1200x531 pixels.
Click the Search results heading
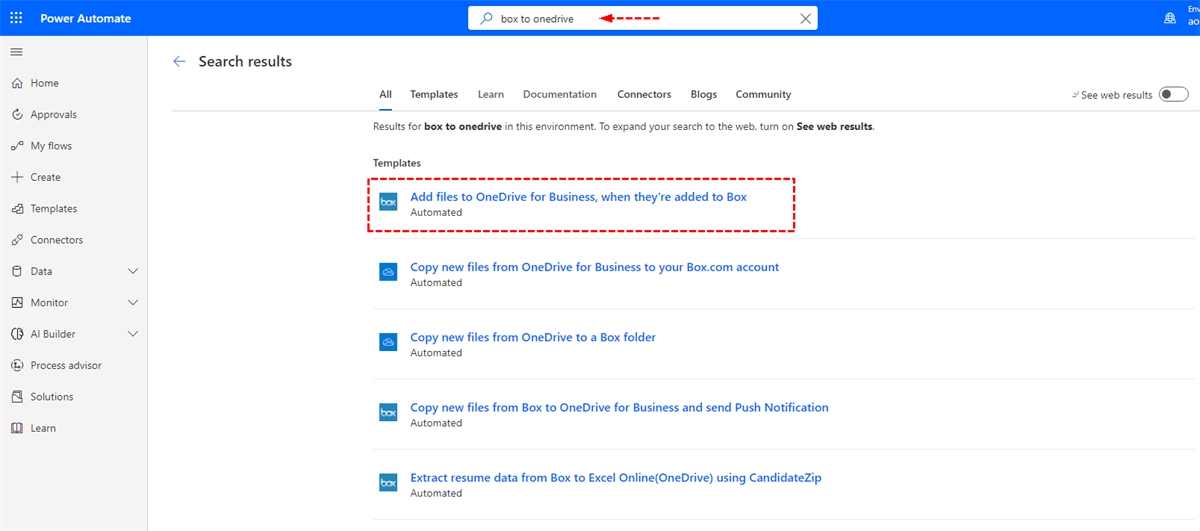coord(245,61)
